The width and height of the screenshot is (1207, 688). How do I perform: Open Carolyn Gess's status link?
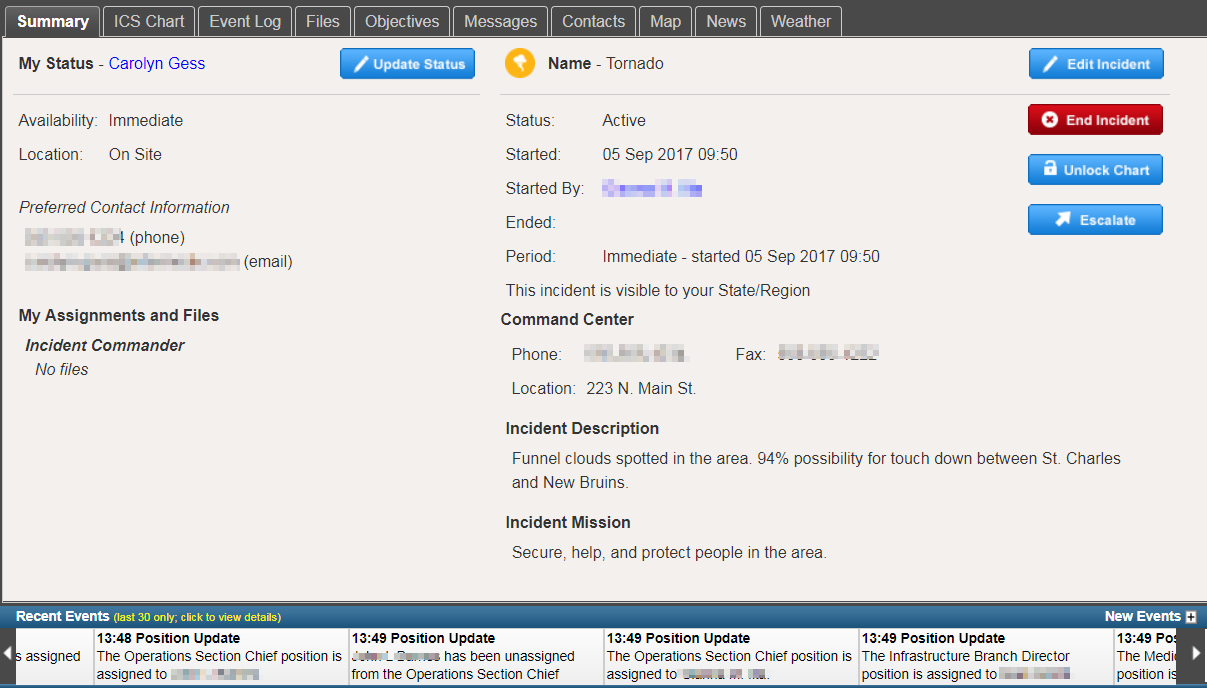(x=157, y=63)
